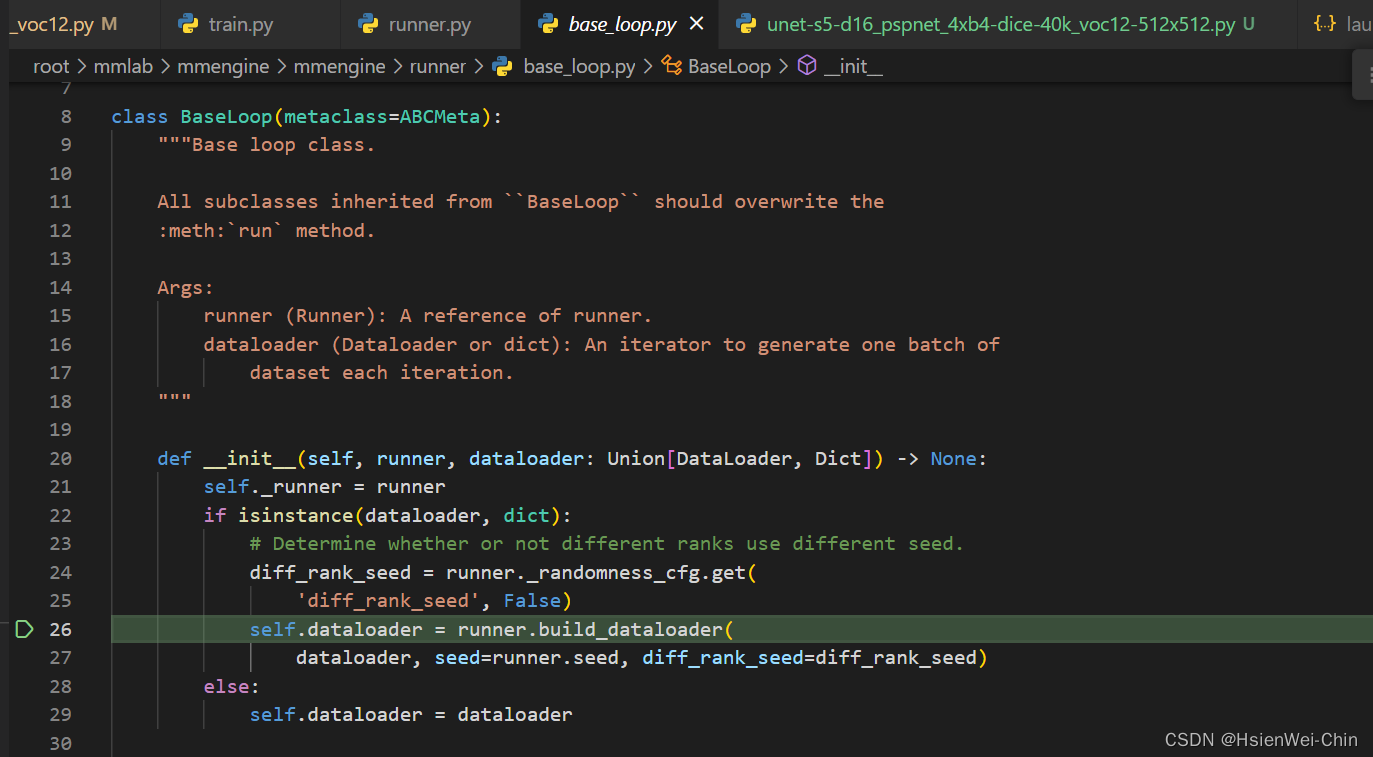The height and width of the screenshot is (757, 1373).
Task: Click the Python icon on unet-s5-d16 tab
Action: (x=746, y=24)
